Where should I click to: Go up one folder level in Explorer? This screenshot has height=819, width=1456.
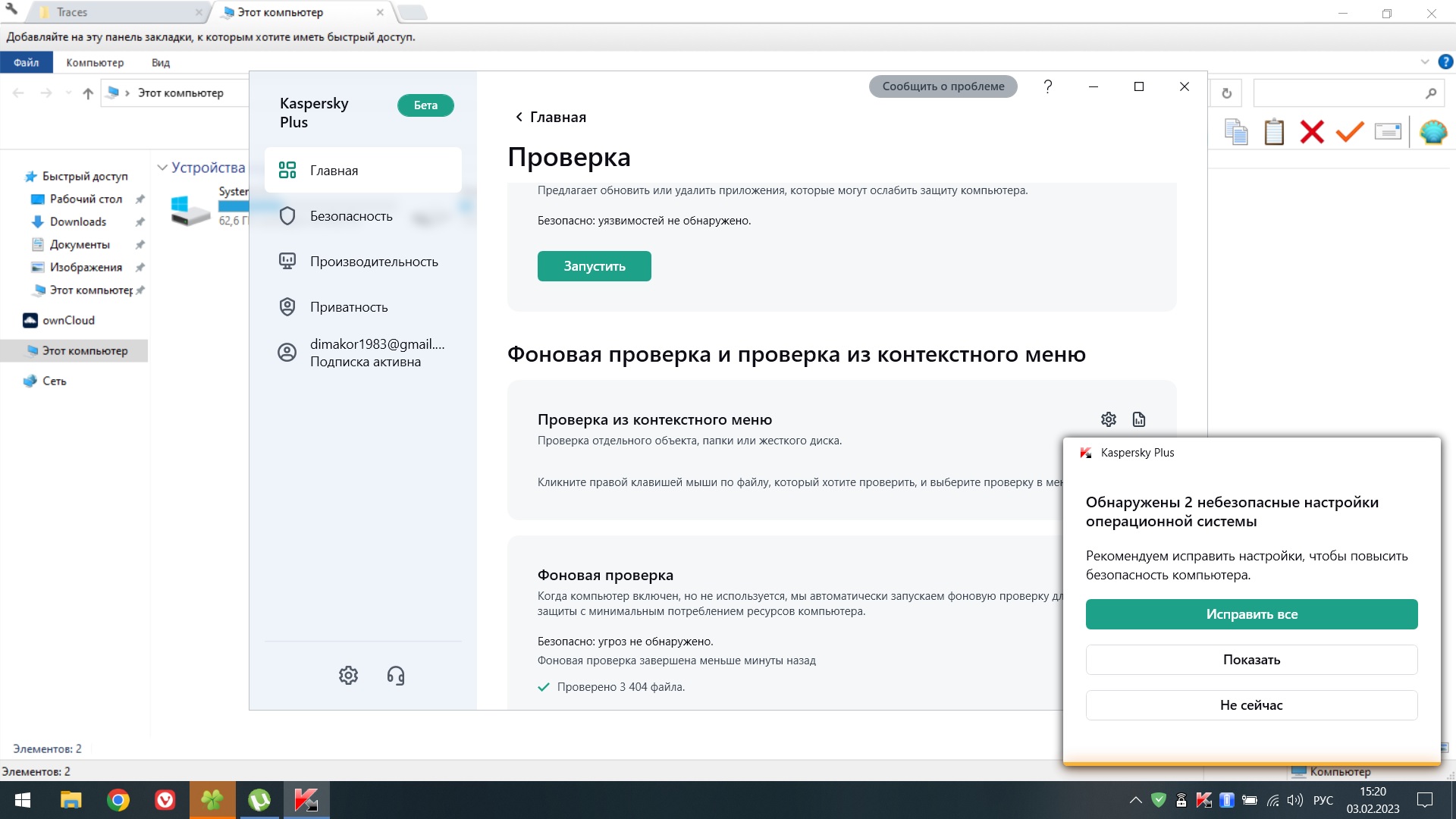tap(88, 93)
